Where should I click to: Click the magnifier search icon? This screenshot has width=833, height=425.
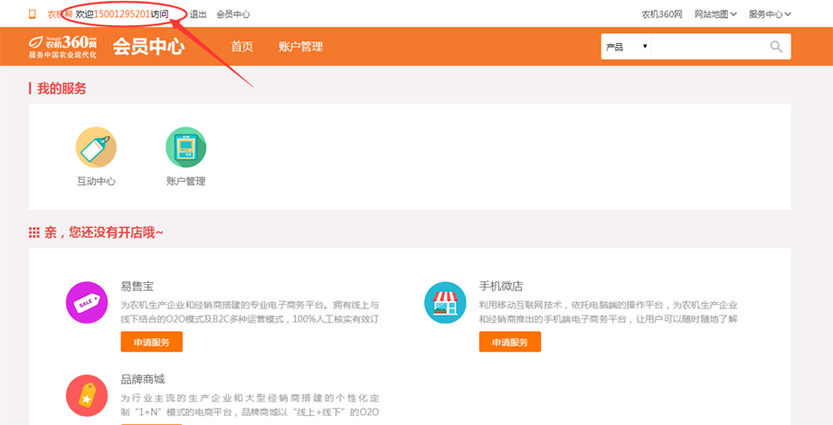pos(776,47)
